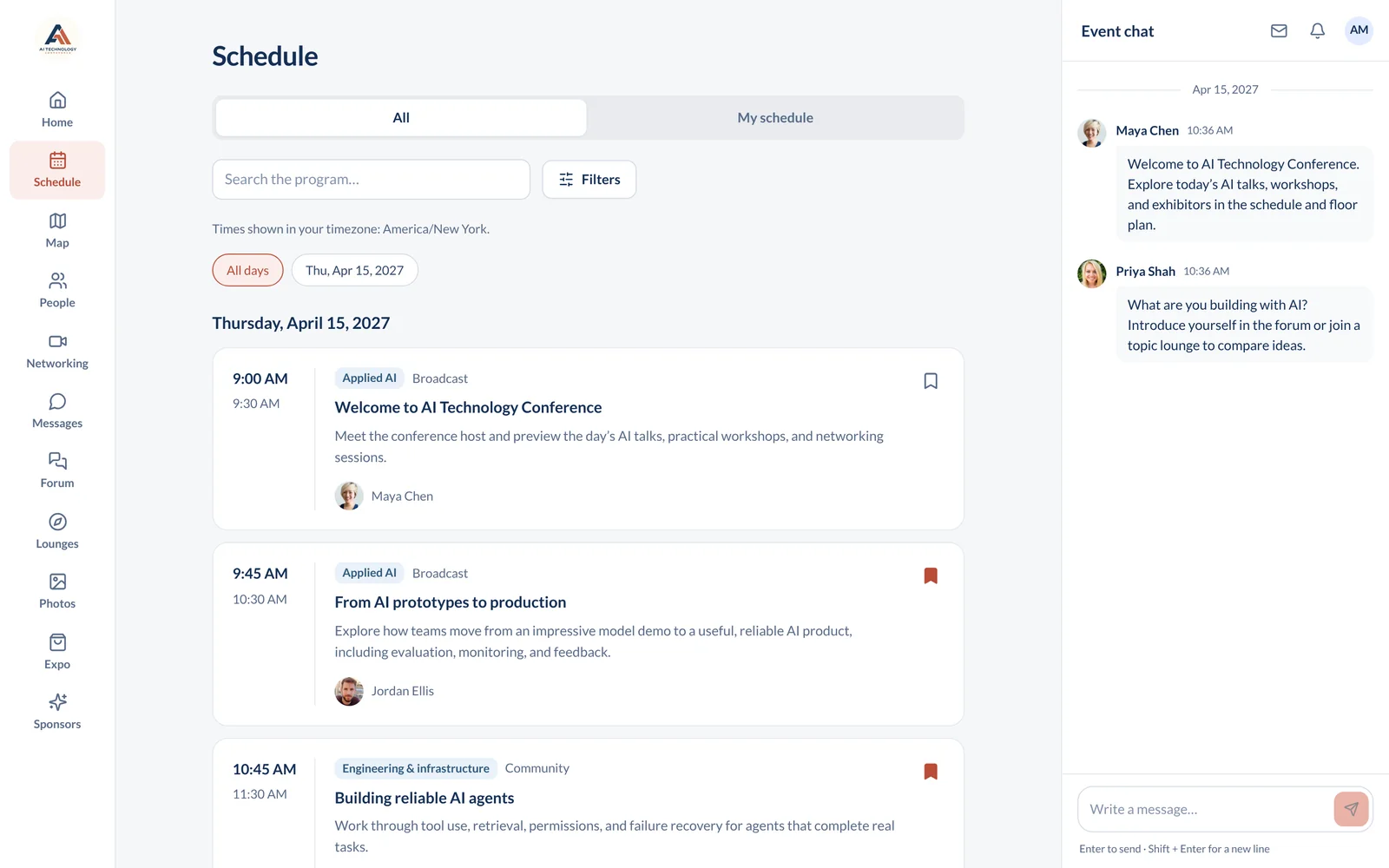Open the Sponsors section
1389x868 pixels.
click(57, 713)
